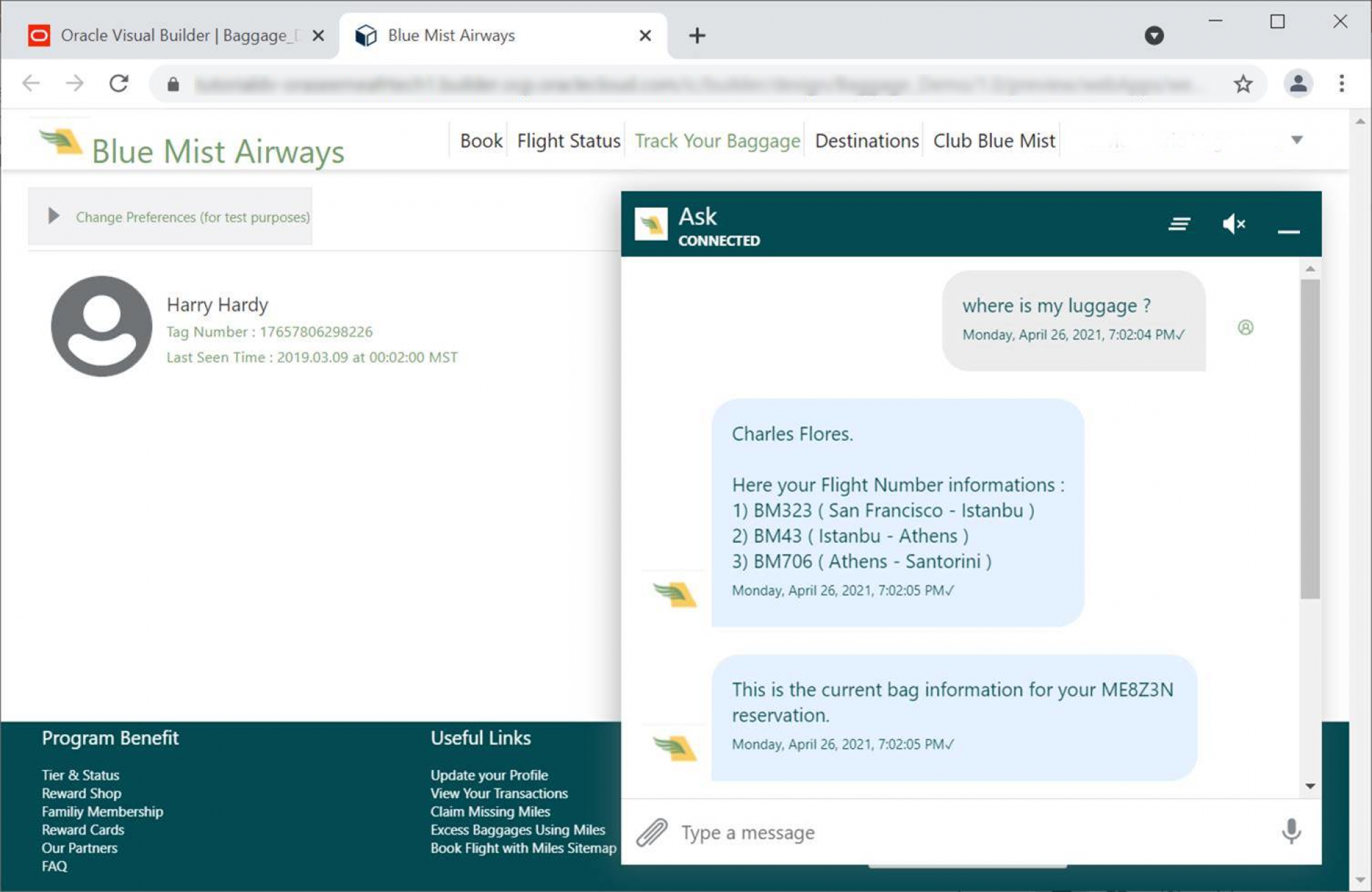This screenshot has width=1372, height=892.
Task: Click the browser forward arrow
Action: 75,84
